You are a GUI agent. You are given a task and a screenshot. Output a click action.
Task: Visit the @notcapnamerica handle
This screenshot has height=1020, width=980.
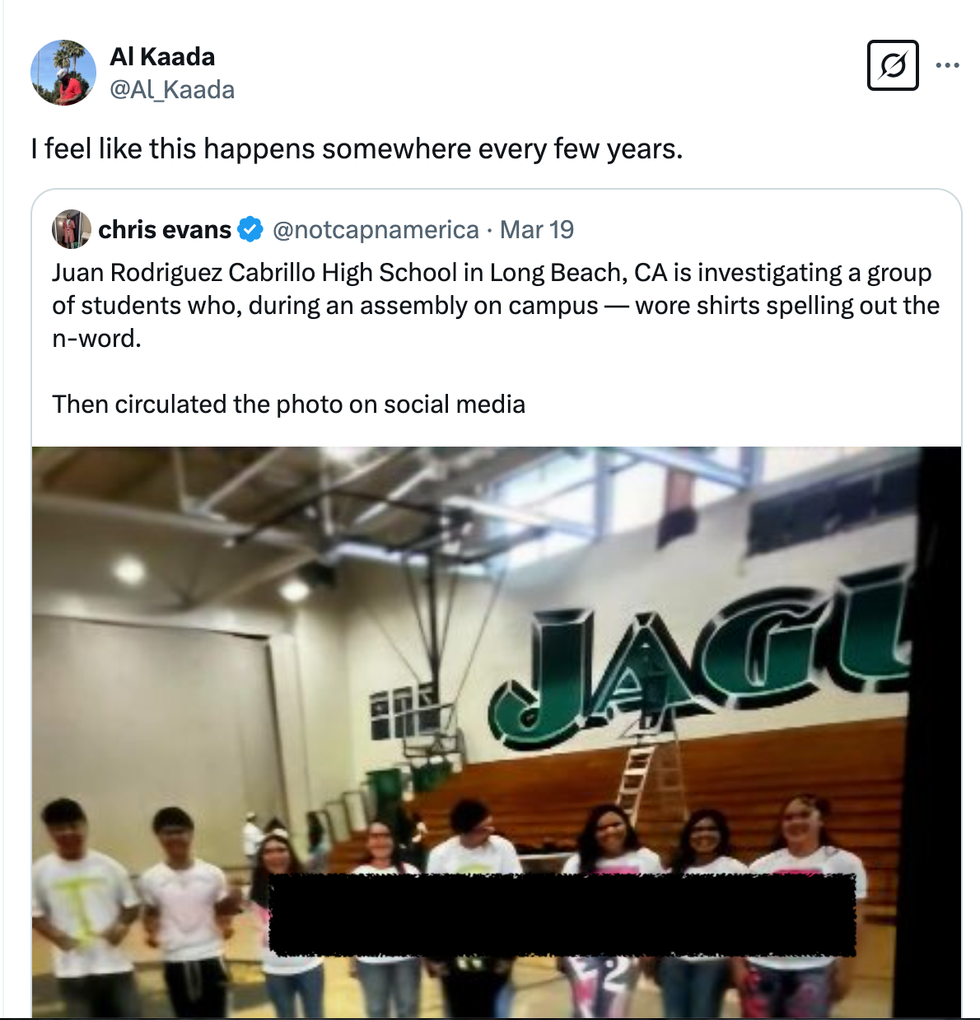point(375,230)
